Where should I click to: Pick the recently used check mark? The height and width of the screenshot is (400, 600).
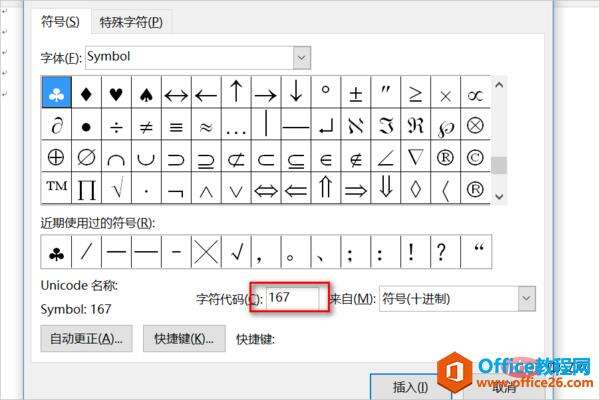tap(236, 252)
